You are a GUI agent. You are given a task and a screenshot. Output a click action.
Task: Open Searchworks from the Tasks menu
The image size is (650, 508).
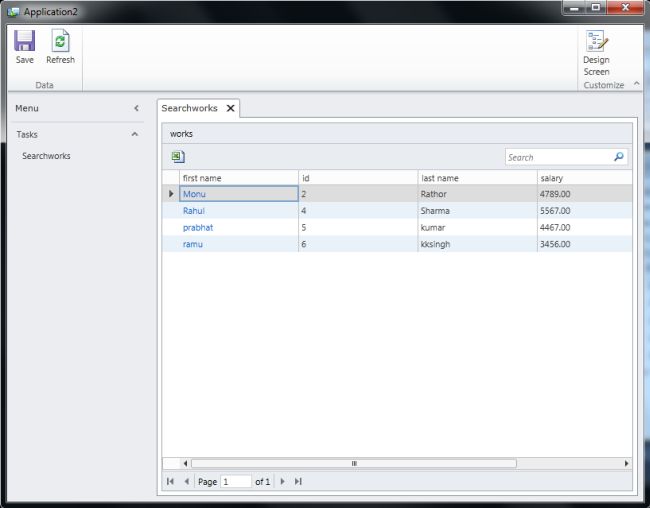pyautogui.click(x=46, y=156)
